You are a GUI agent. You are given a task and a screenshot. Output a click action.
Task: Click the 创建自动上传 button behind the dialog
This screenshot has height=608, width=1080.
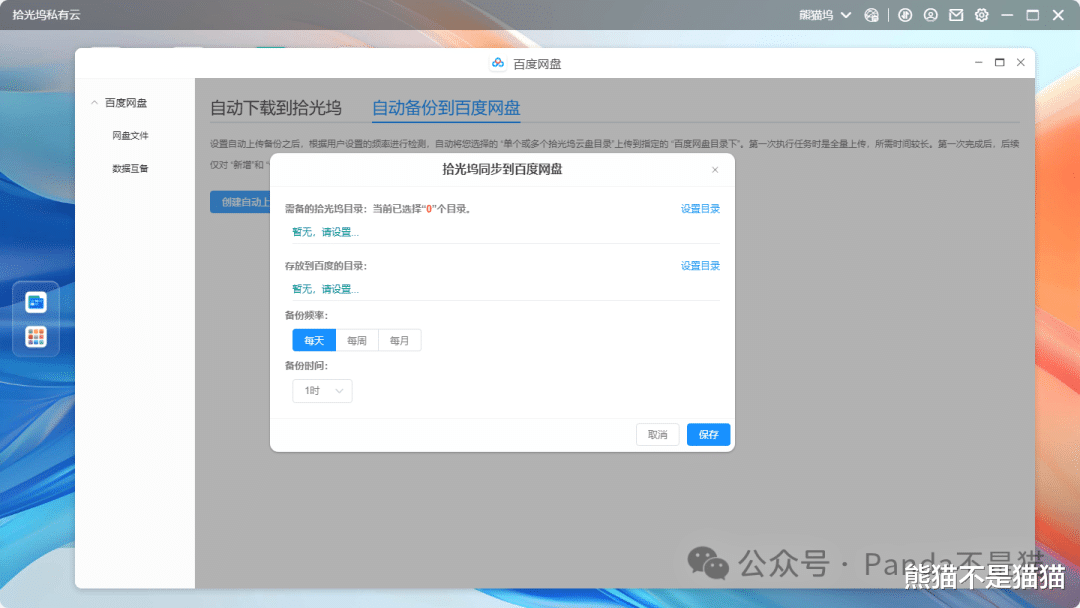click(240, 202)
